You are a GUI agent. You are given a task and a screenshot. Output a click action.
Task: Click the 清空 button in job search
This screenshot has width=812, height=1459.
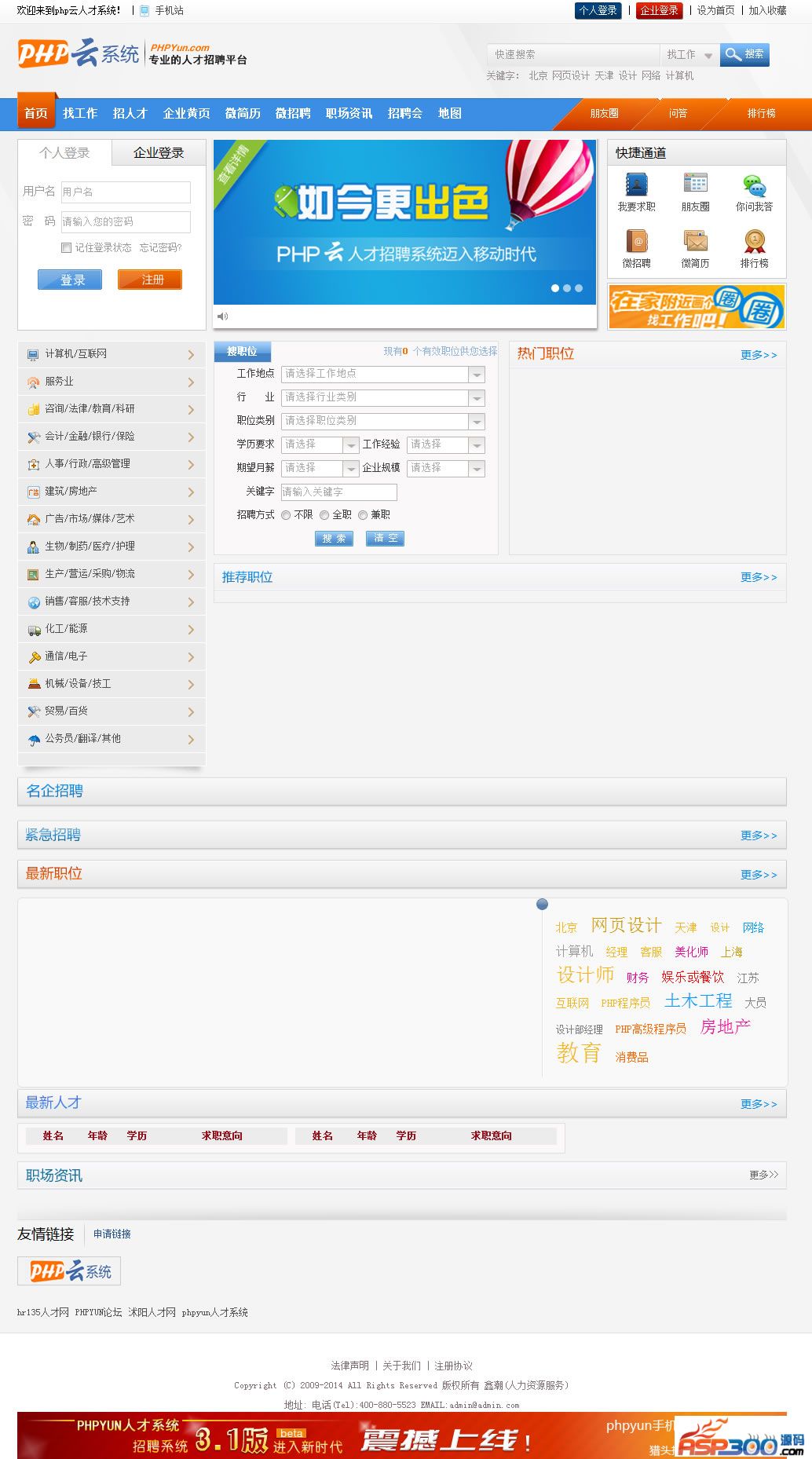coord(385,538)
